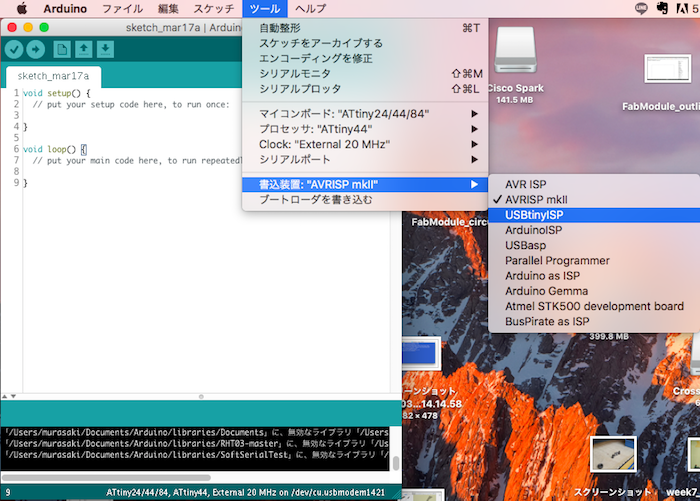Open the Apple menu
Screen dimensions: 700x501
(21, 8)
